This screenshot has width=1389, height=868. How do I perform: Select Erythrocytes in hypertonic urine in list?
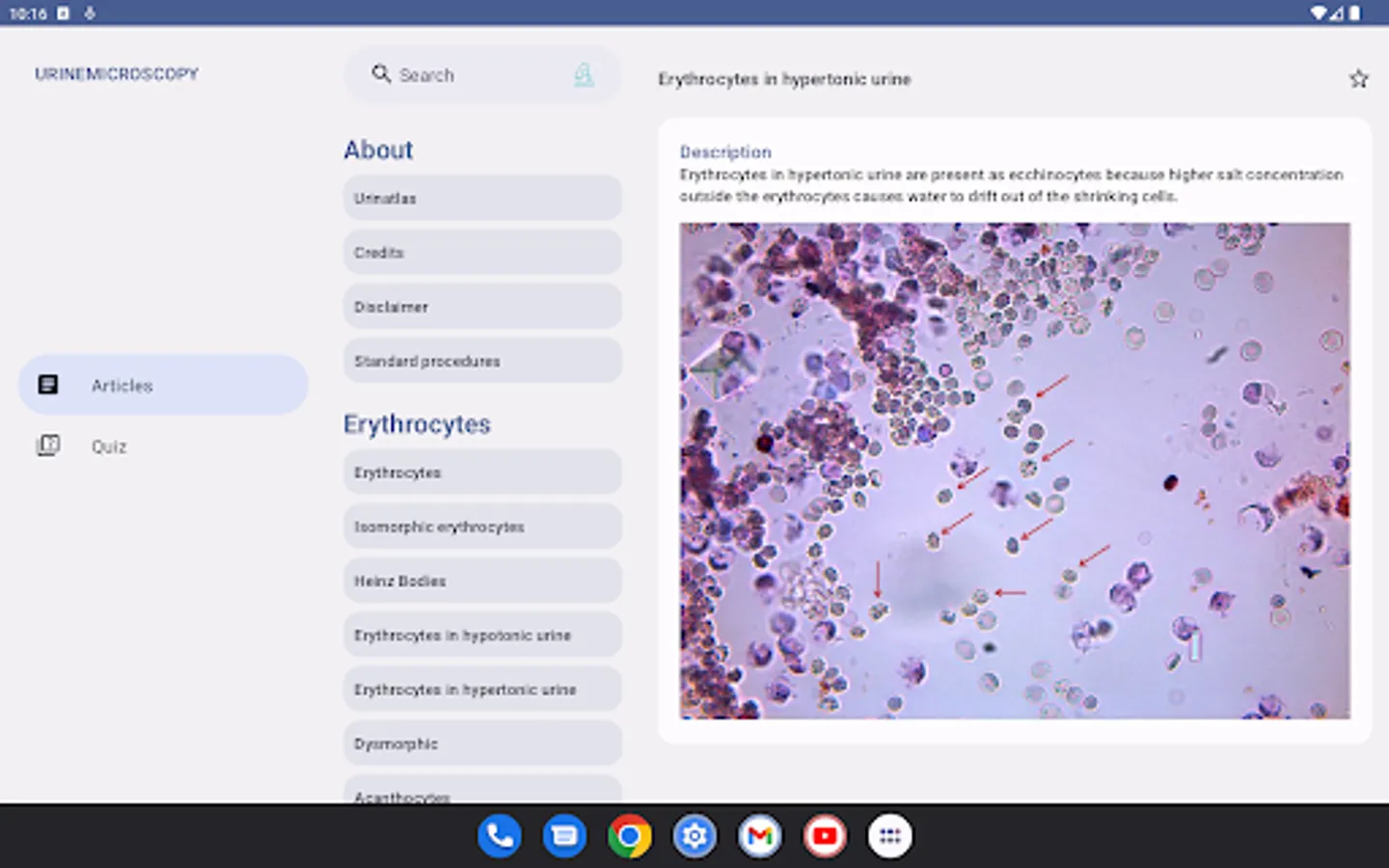point(482,690)
